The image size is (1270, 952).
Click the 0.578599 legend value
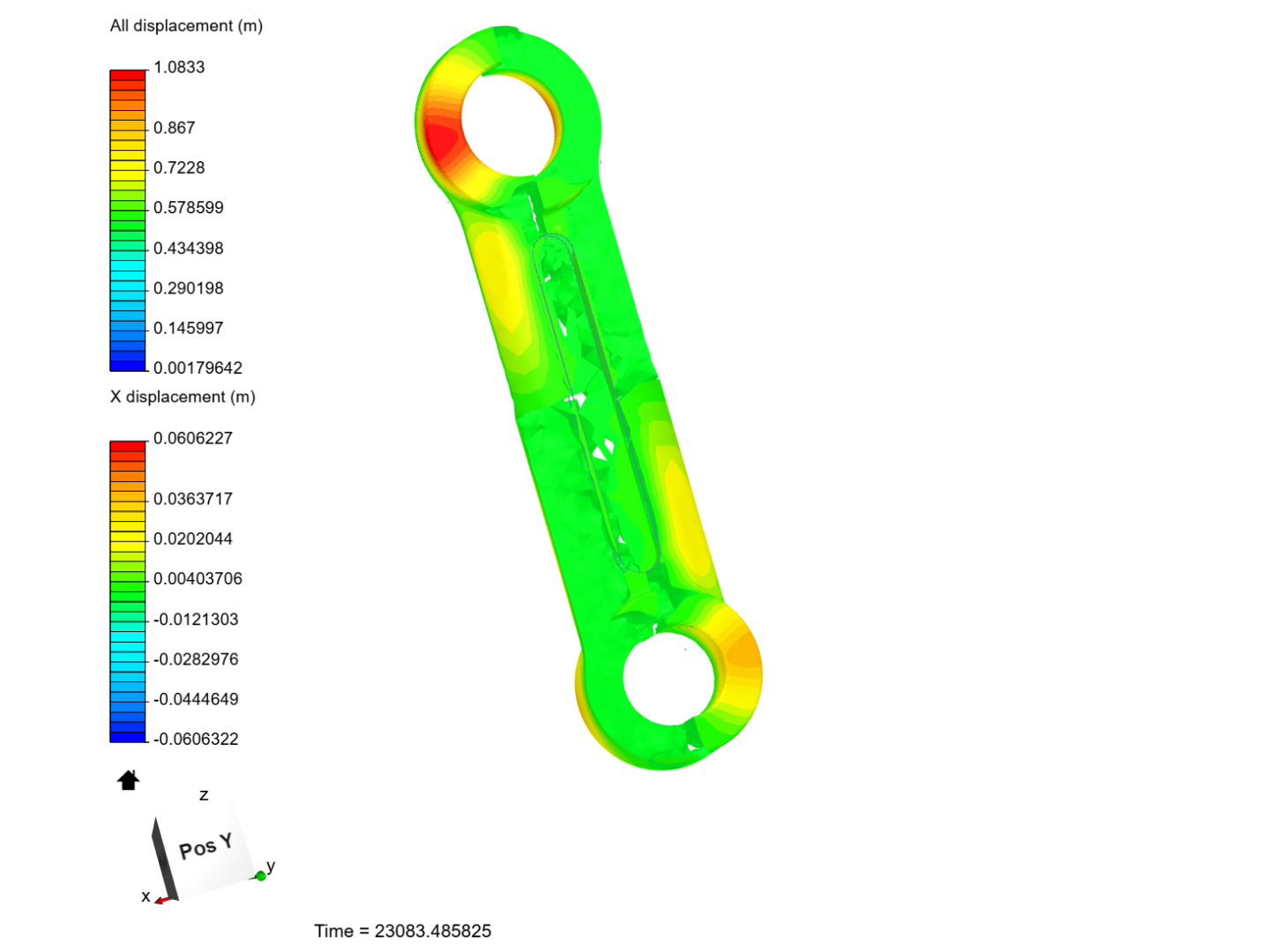(189, 208)
